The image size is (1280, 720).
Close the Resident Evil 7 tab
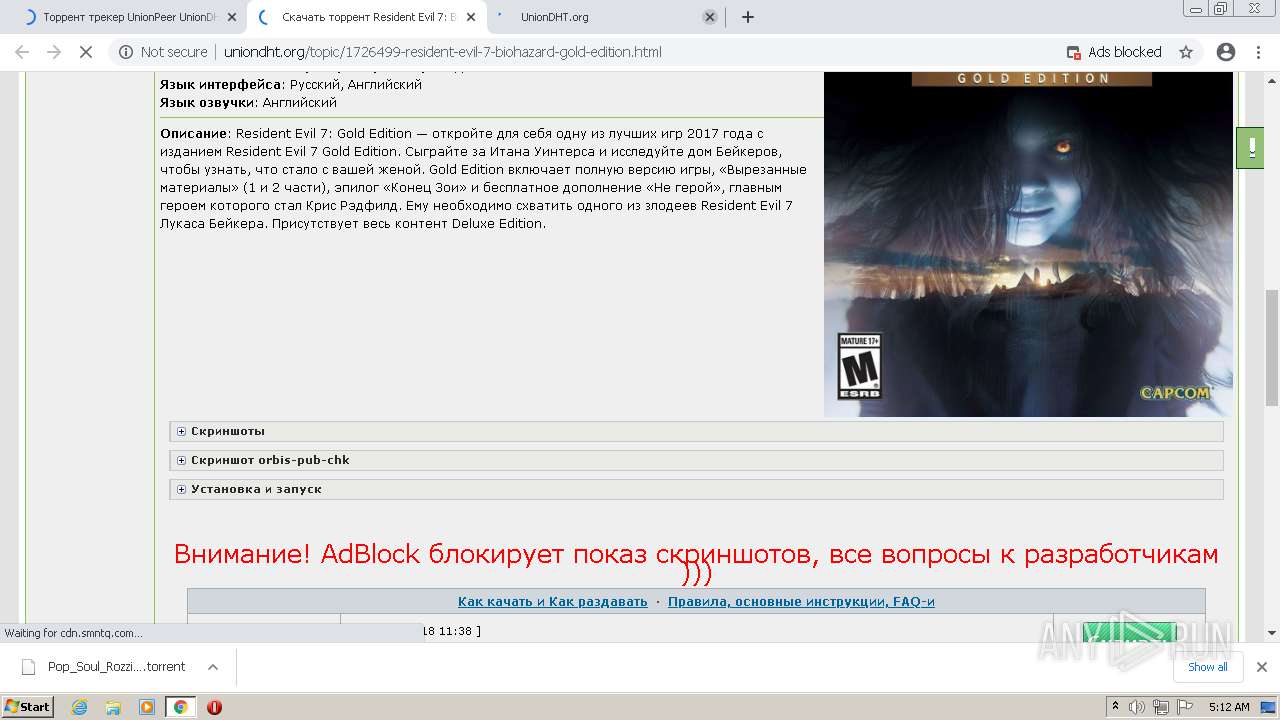pos(471,17)
